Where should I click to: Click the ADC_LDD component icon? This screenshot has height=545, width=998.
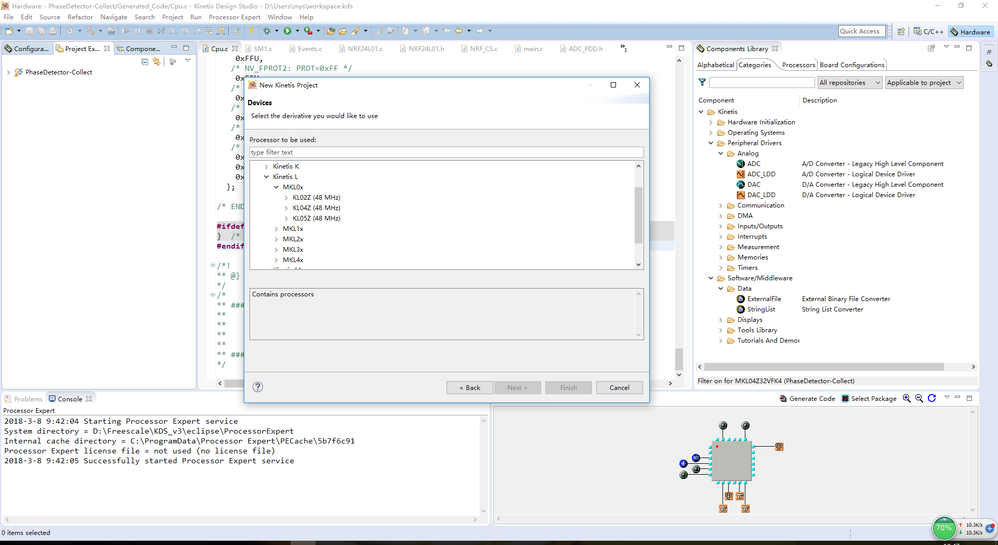click(x=741, y=174)
